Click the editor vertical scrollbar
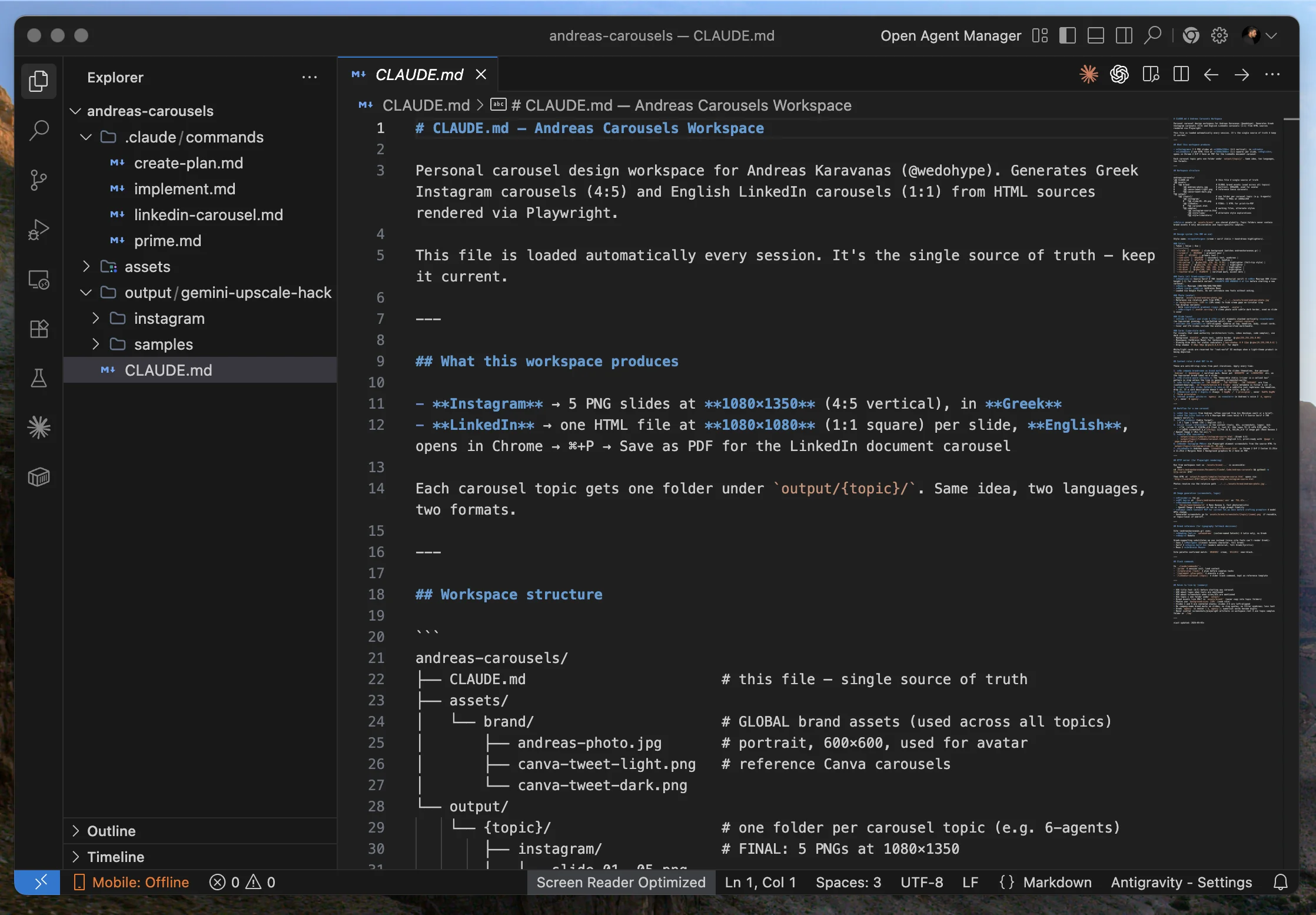 1291,492
